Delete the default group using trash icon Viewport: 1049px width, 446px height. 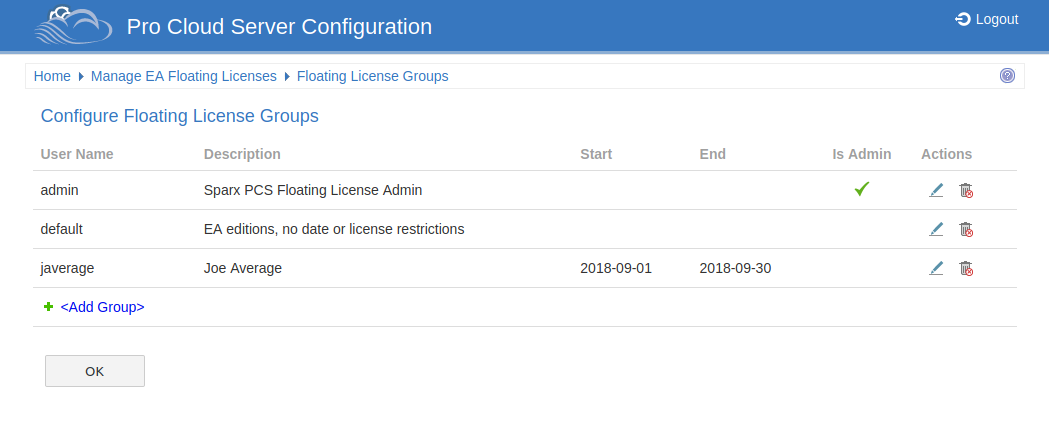coord(966,229)
